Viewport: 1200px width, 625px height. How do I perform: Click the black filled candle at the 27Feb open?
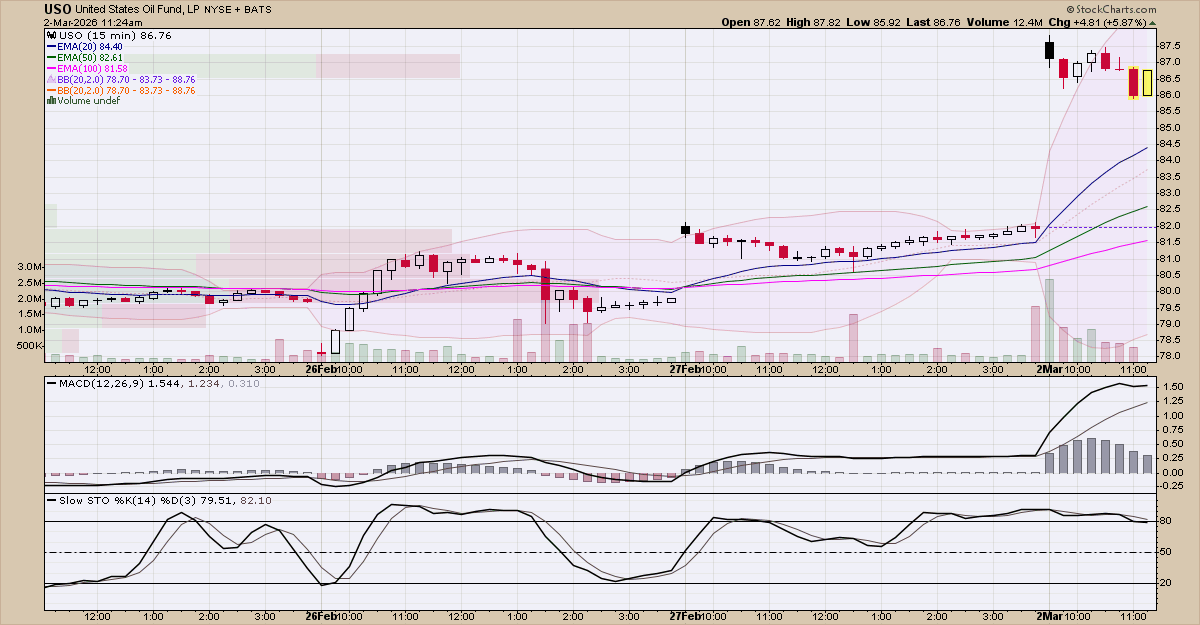pyautogui.click(x=685, y=230)
